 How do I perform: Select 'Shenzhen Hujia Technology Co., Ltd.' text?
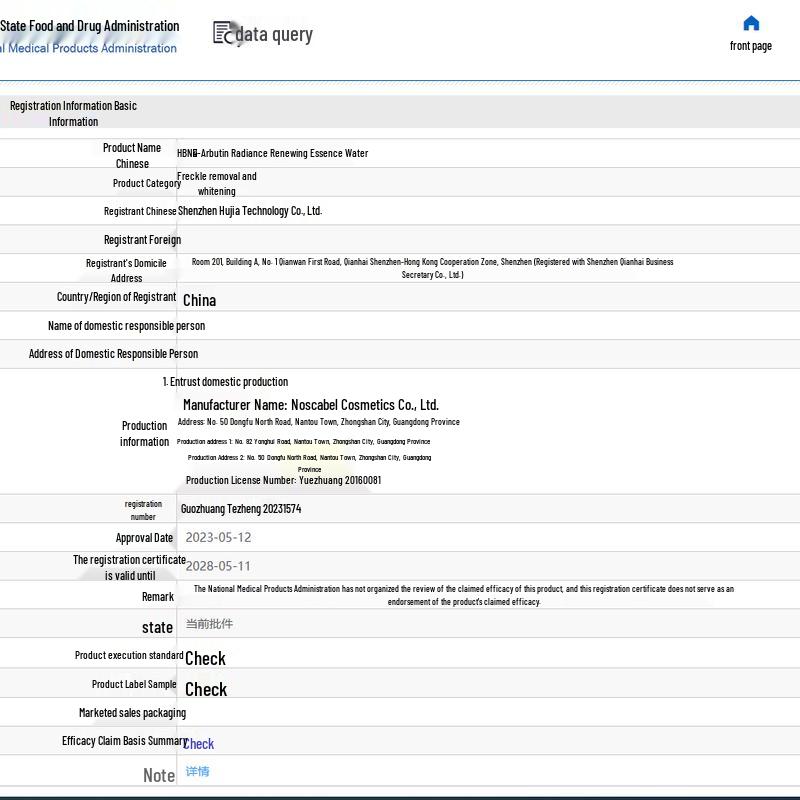(249, 211)
